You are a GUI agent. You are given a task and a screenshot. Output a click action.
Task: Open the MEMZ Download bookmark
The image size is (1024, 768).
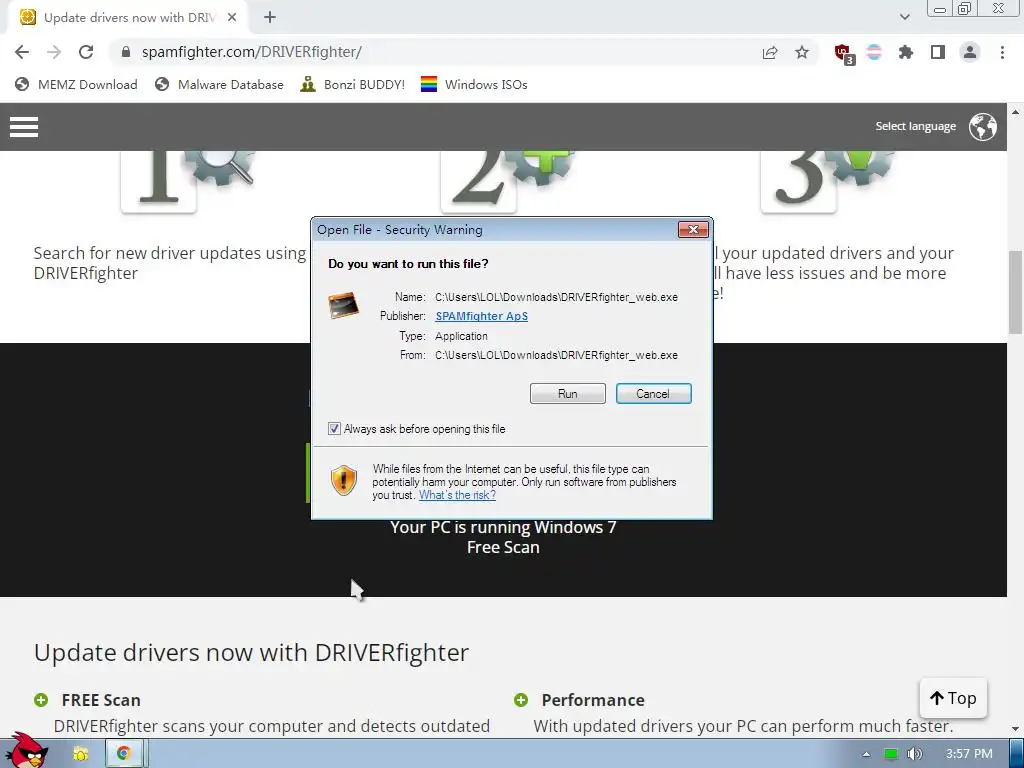coord(76,84)
